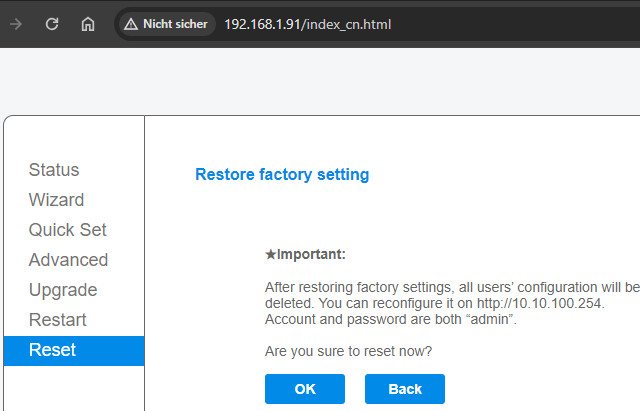The image size is (640, 411).
Task: Choose Restart from the sidebar
Action: click(57, 320)
